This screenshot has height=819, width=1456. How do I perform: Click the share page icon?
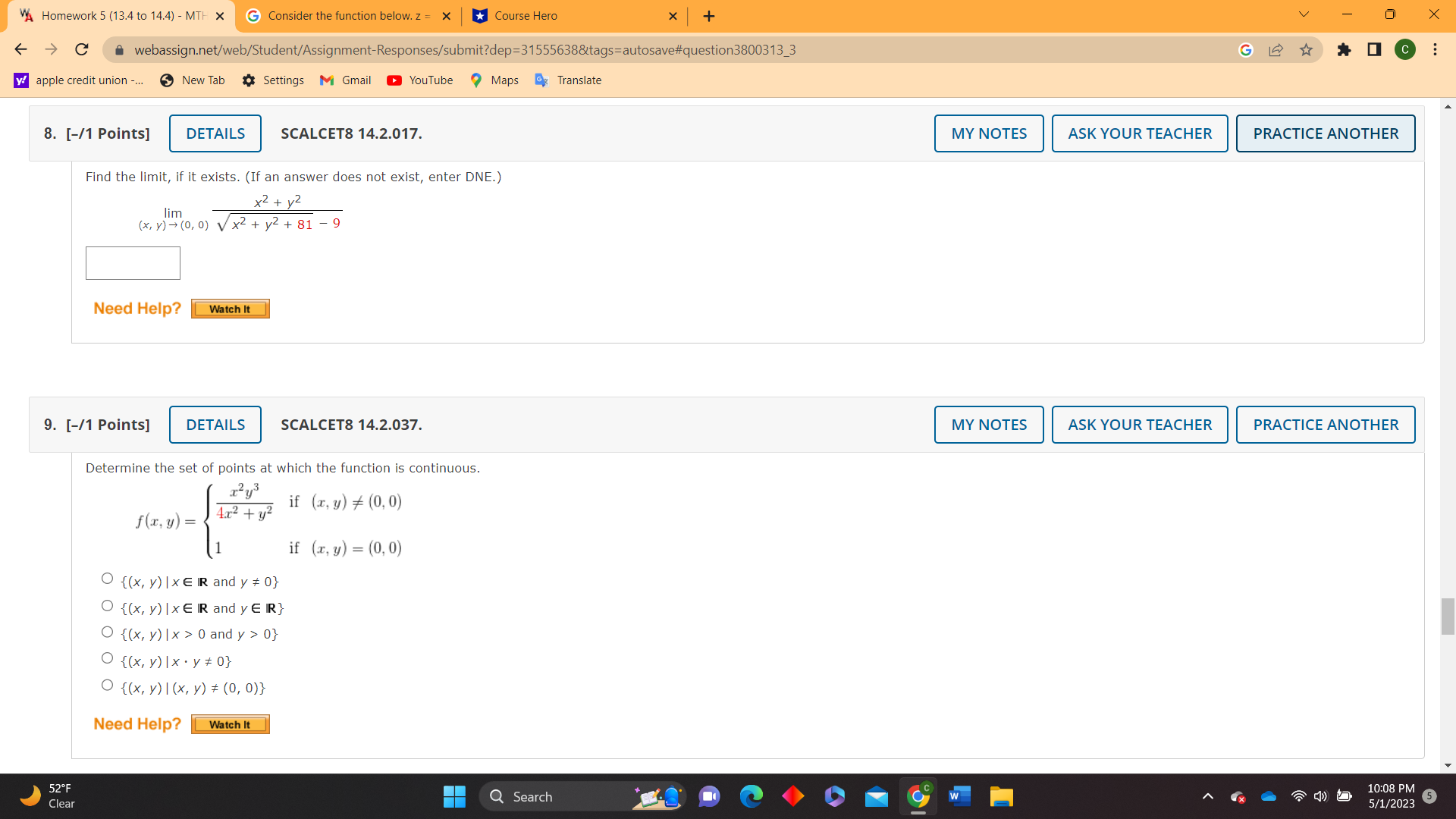[x=1276, y=50]
